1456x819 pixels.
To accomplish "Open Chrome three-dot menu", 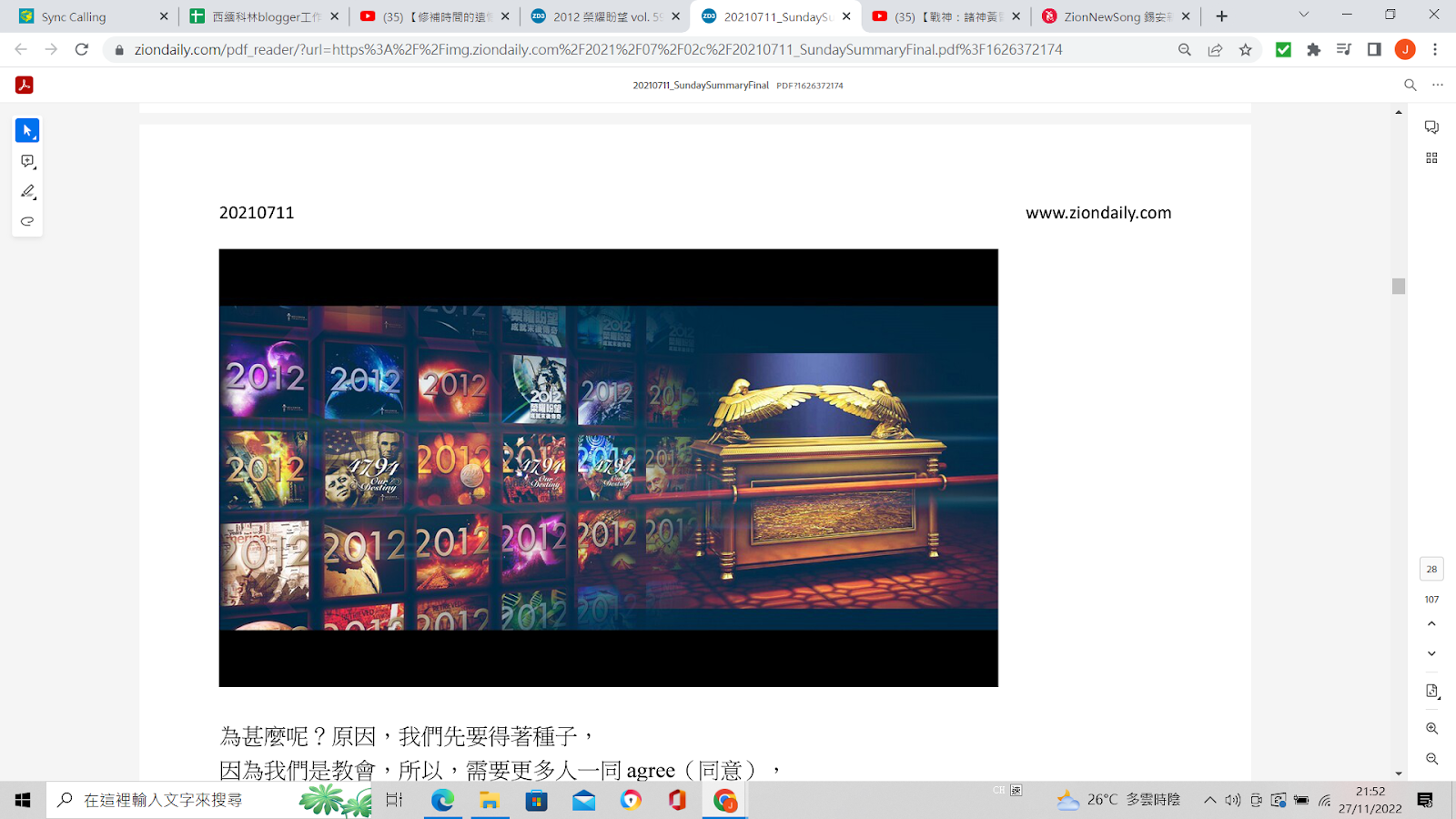I will coord(1435,49).
